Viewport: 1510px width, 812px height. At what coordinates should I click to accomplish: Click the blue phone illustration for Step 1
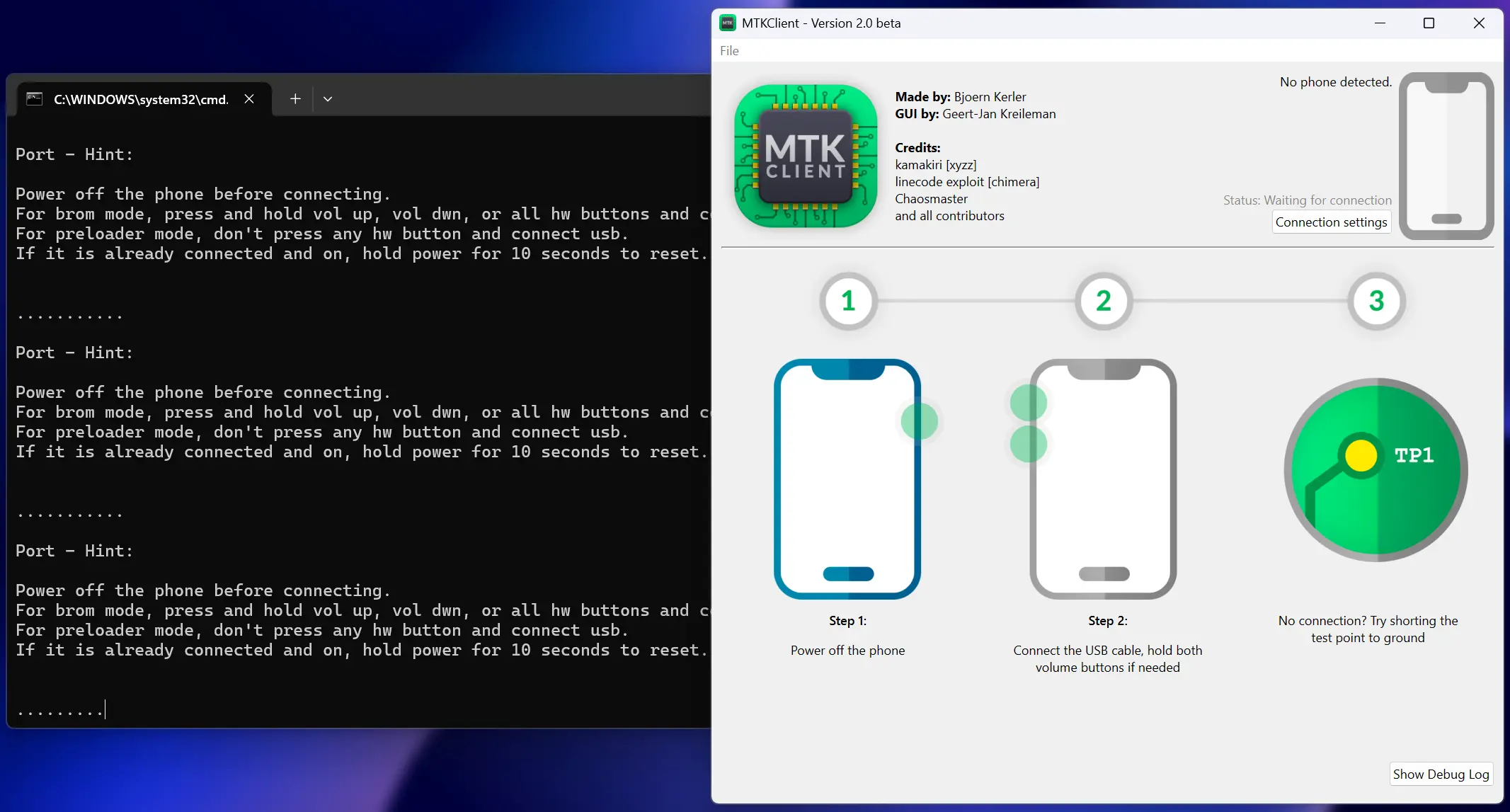(x=847, y=479)
